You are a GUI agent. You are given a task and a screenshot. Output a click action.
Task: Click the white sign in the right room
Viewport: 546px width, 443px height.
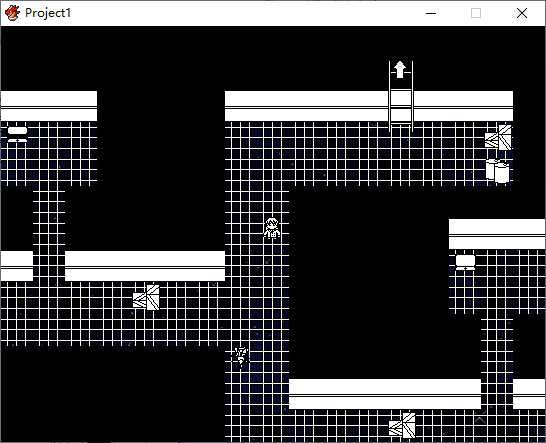click(x=466, y=263)
